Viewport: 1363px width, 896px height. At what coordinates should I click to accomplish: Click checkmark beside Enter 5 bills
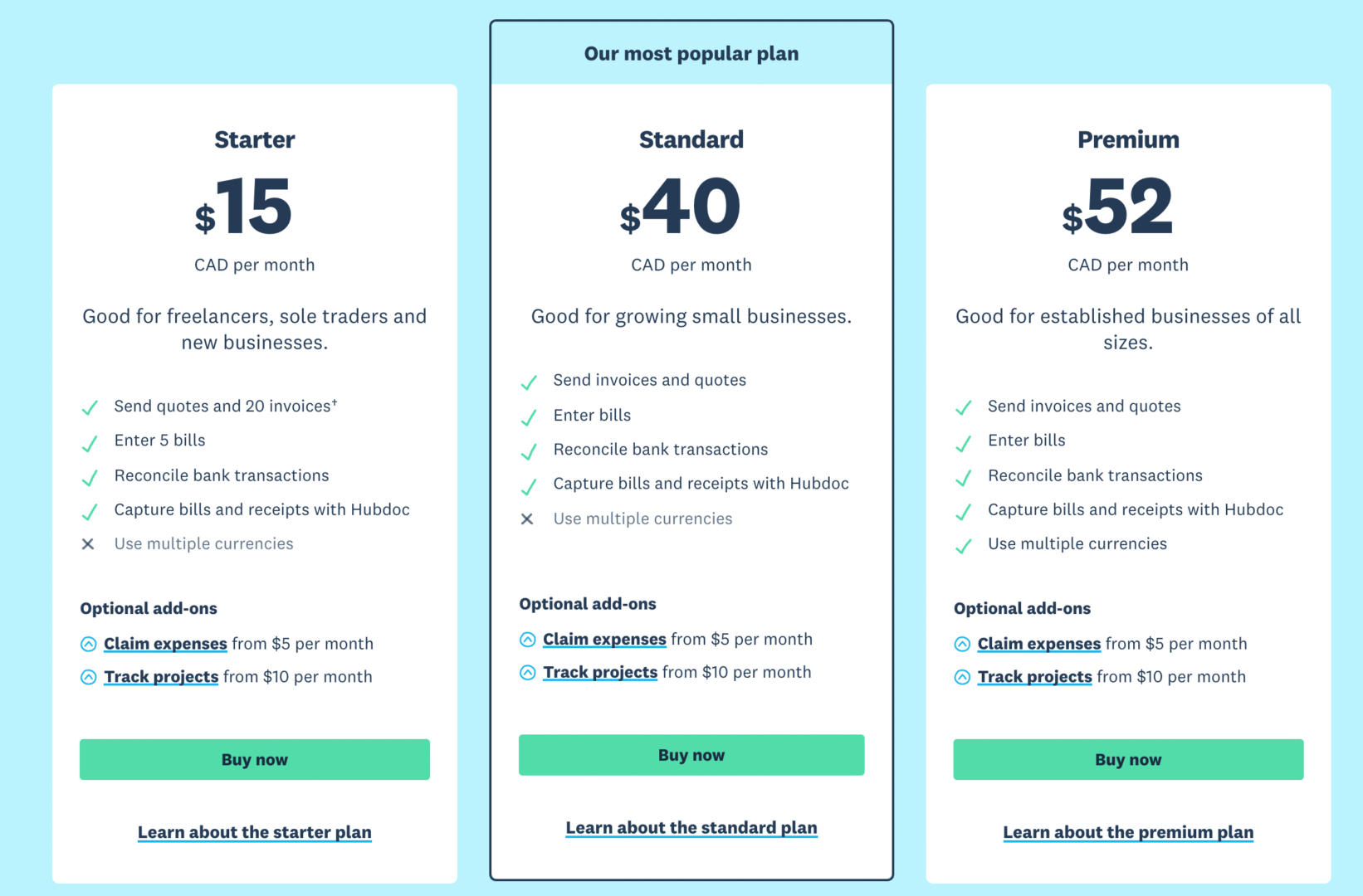(90, 443)
